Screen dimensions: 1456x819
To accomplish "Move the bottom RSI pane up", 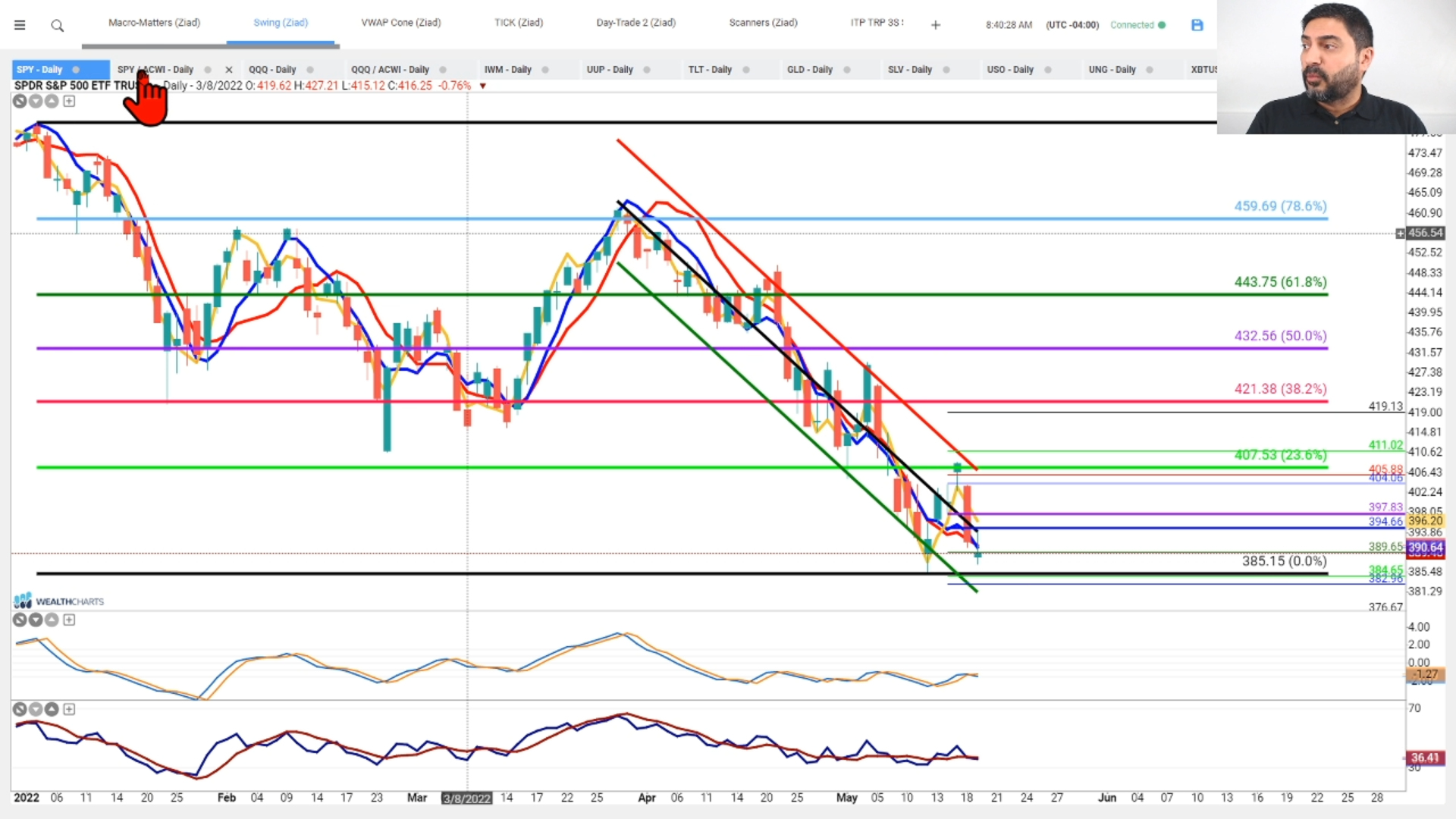I will pyautogui.click(x=52, y=709).
